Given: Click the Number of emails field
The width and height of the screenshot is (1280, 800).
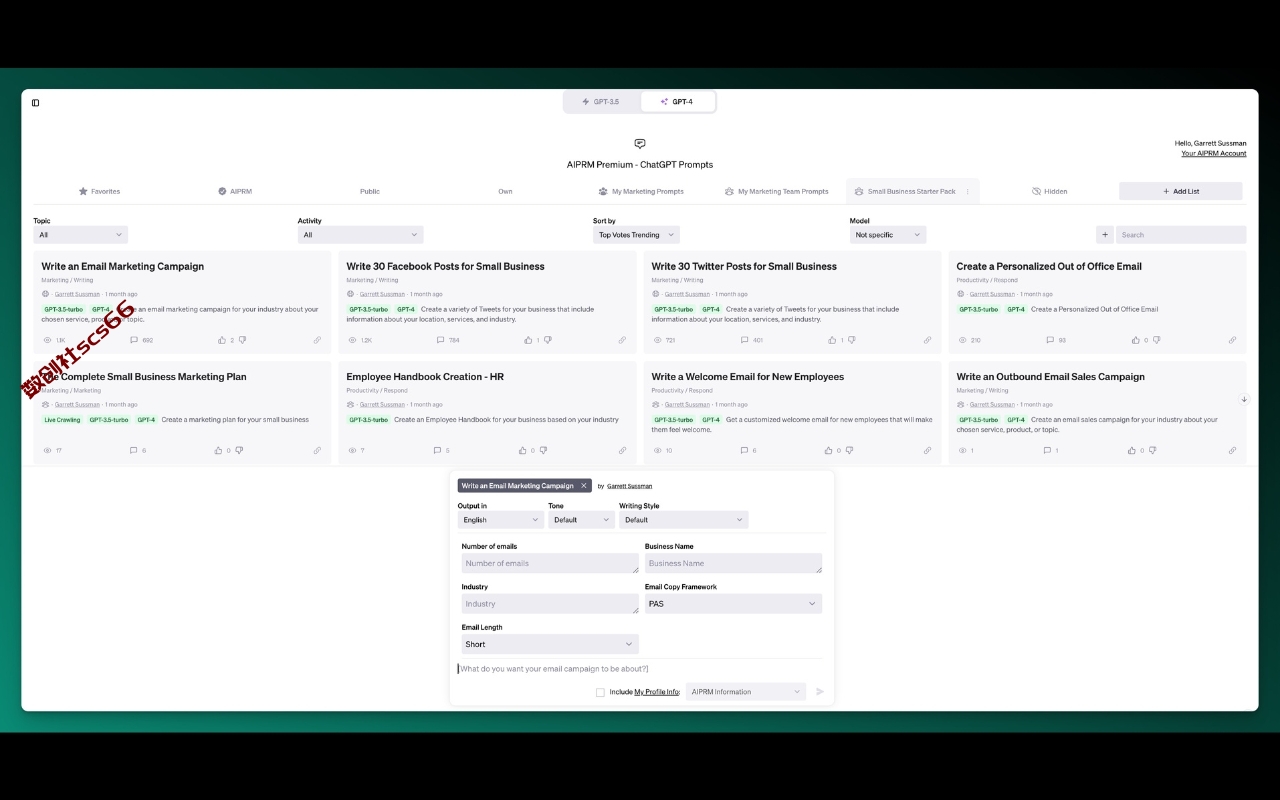Looking at the screenshot, I should pos(550,563).
